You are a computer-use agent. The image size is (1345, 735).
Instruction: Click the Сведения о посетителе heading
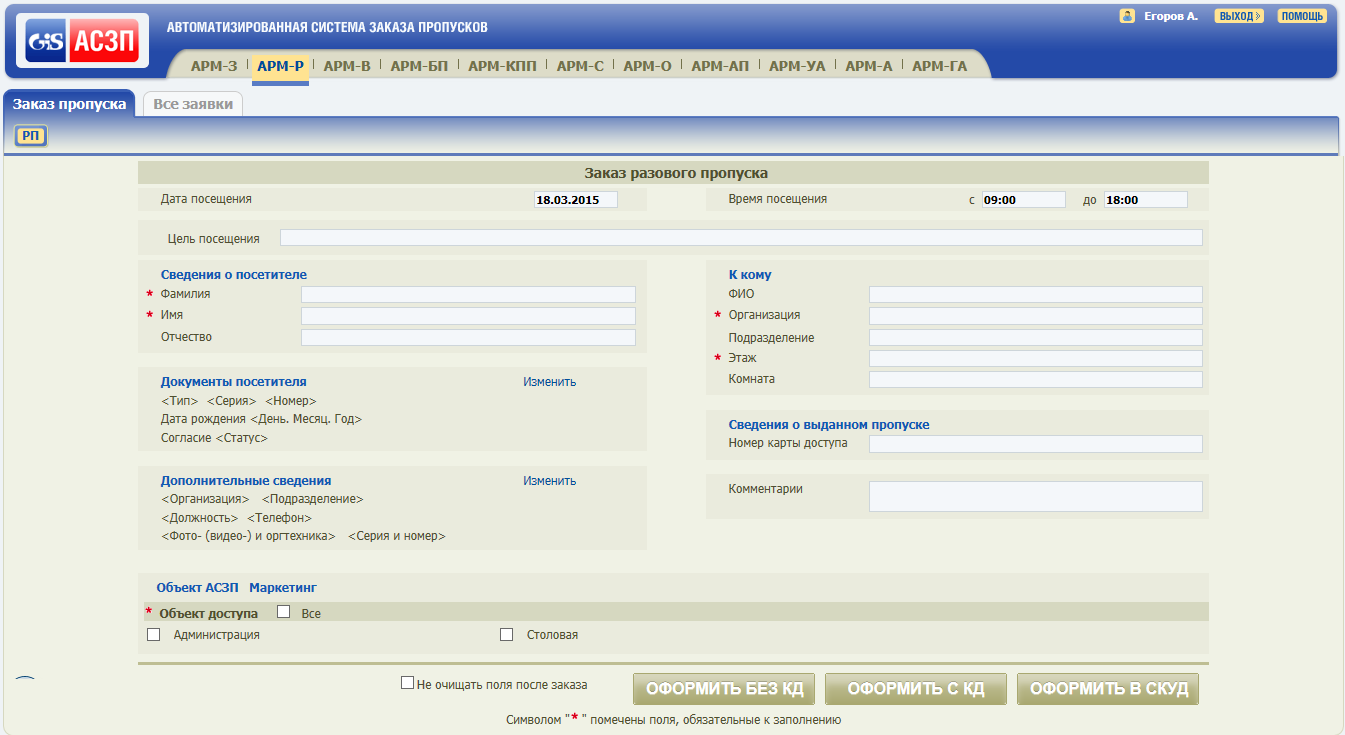pos(234,274)
